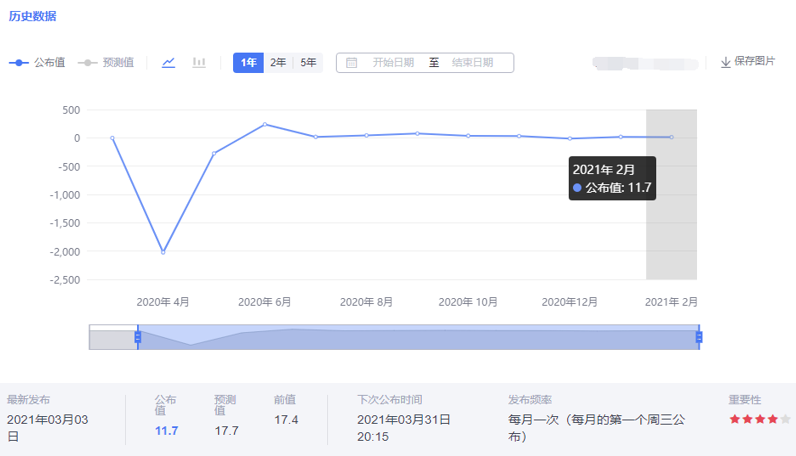Click the 最新发布 date 2021年03月03日
Image resolution: width=796 pixels, height=456 pixels.
(x=48, y=428)
